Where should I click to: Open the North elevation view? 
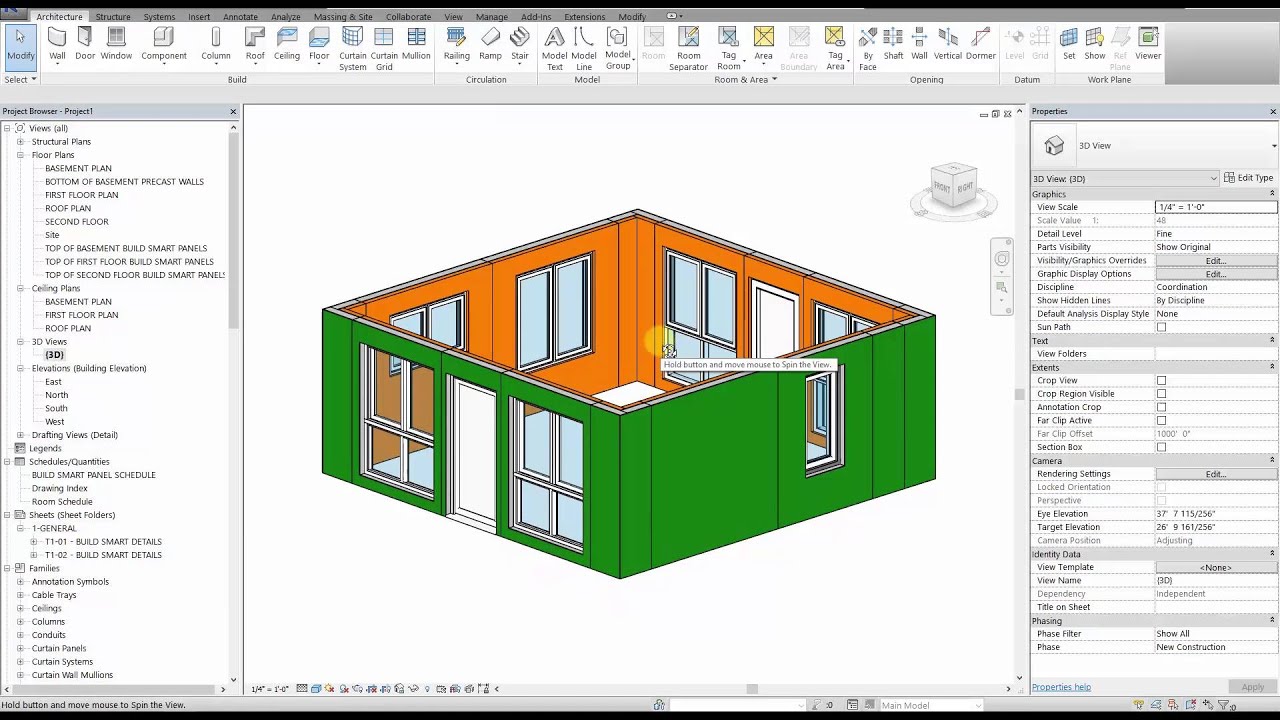pos(56,395)
